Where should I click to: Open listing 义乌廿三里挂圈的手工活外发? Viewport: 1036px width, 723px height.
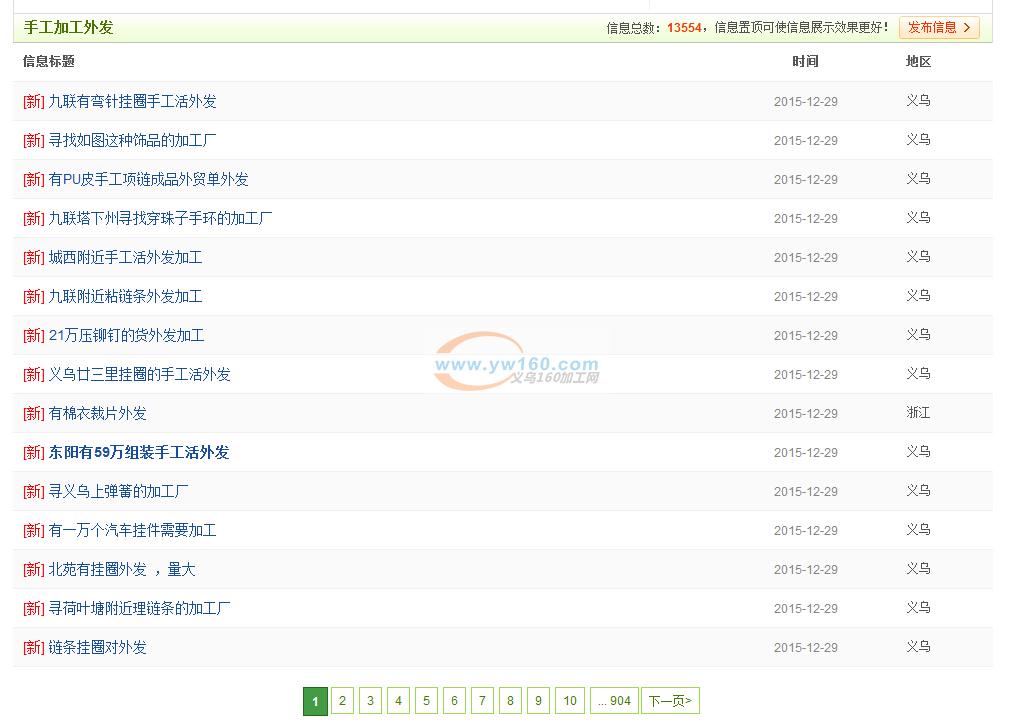[x=139, y=374]
